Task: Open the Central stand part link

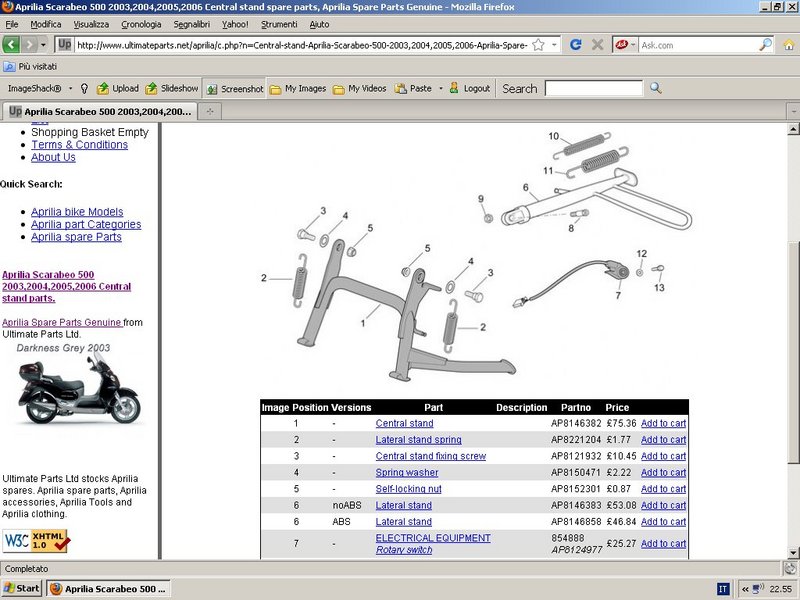Action: 405,423
